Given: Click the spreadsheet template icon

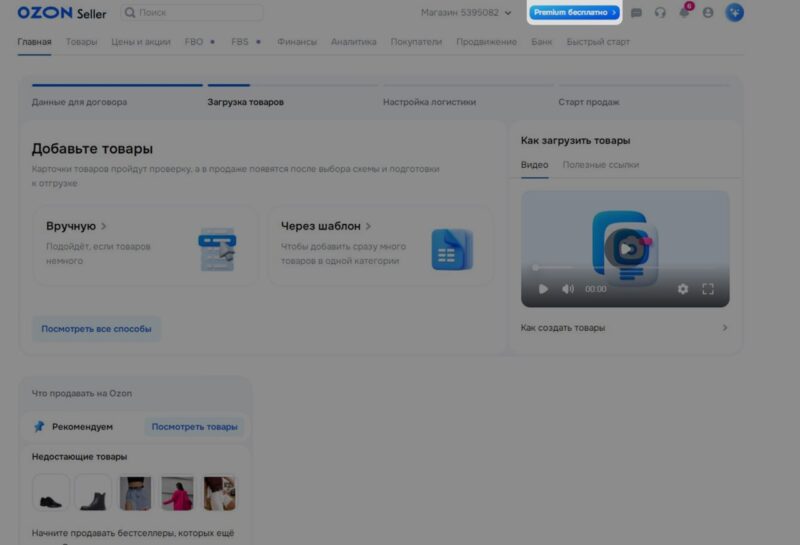Looking at the screenshot, I should point(452,250).
